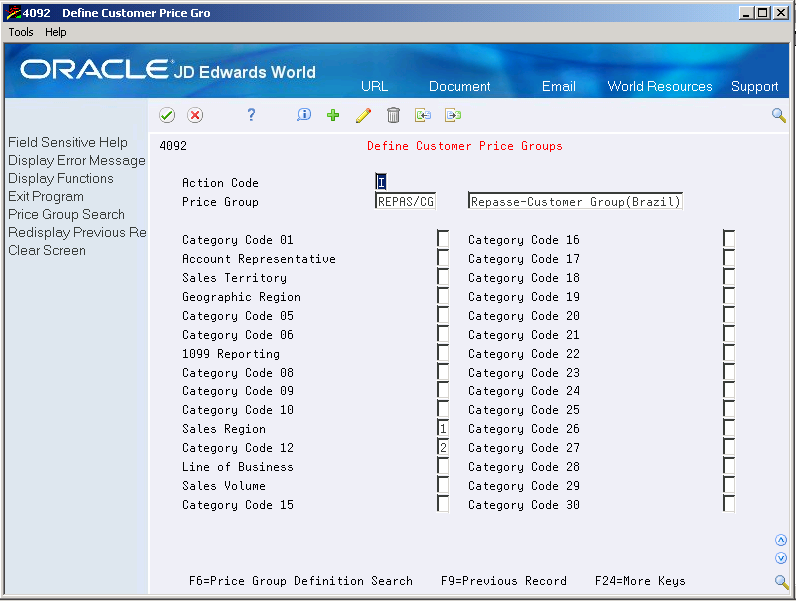This screenshot has height=601, width=796.
Task: Open the Help menu
Action: click(x=56, y=32)
